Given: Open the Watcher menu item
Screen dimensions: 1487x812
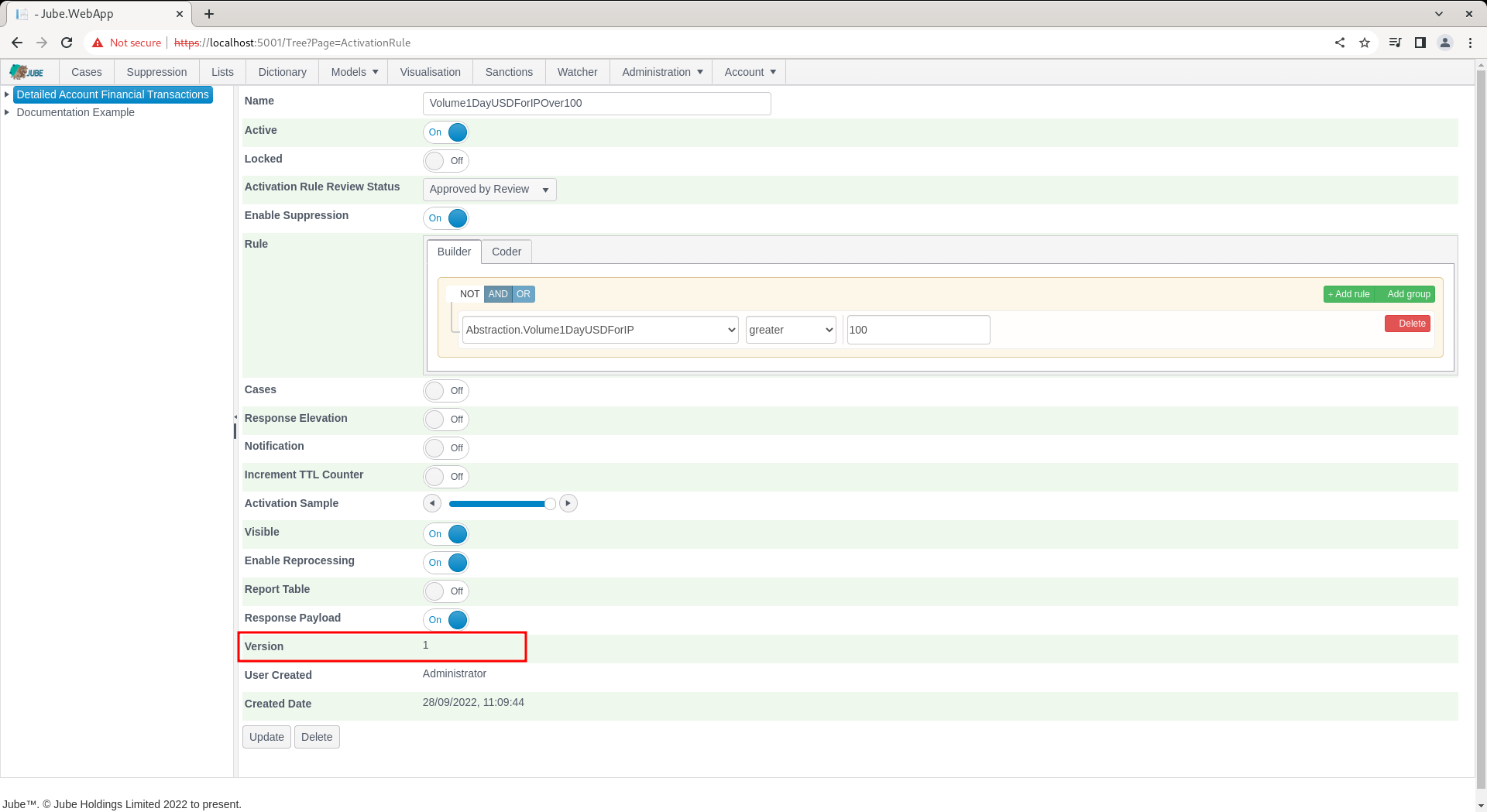Looking at the screenshot, I should pos(578,72).
